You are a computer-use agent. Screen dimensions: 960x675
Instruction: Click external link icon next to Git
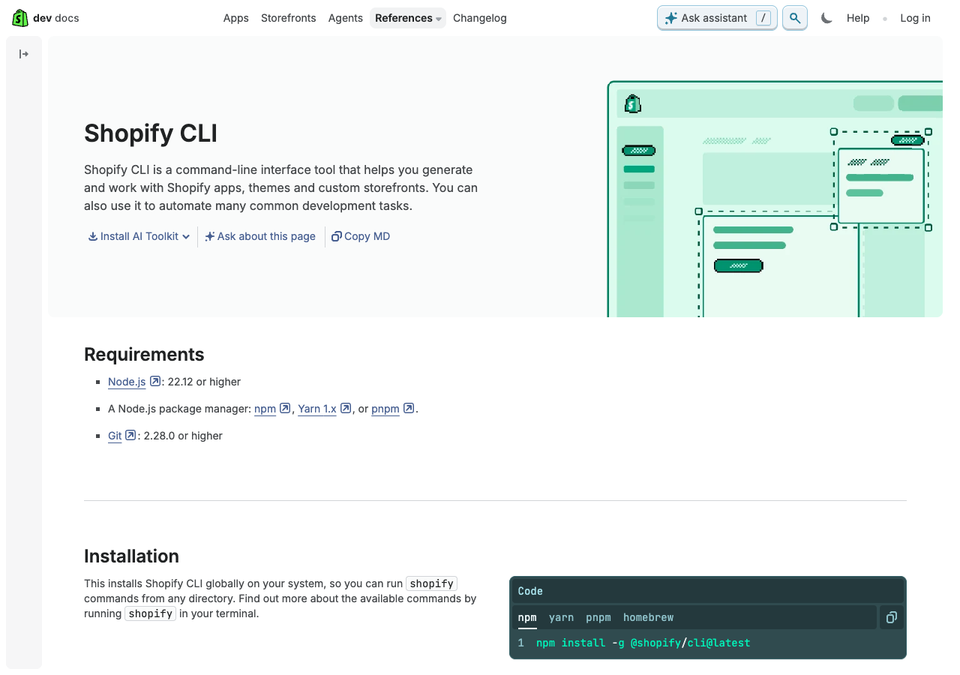(x=130, y=435)
